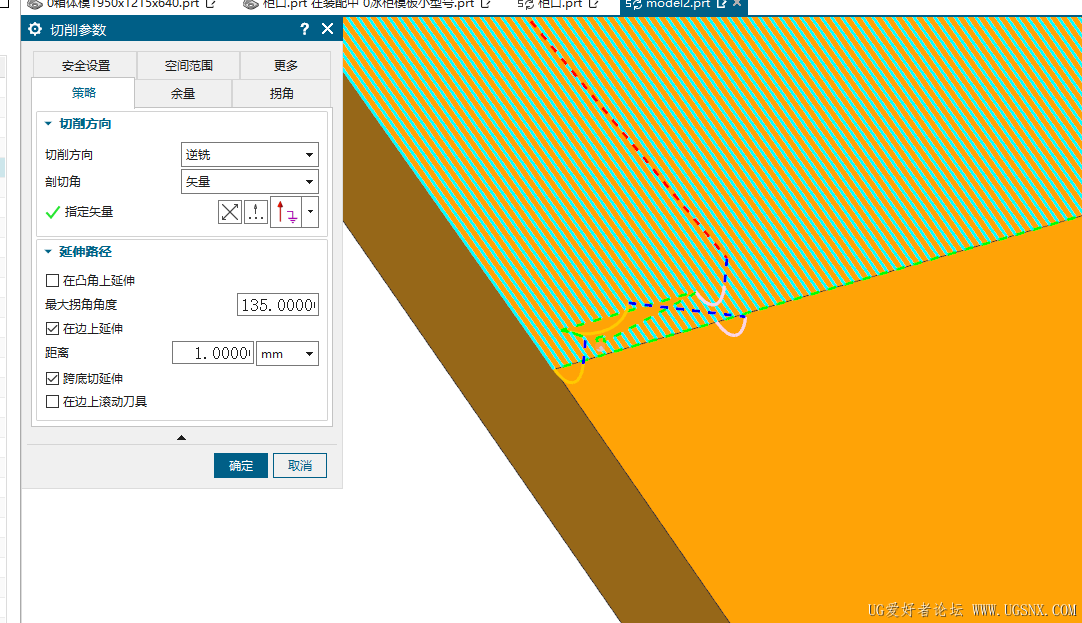This screenshot has width=1082, height=623.
Task: Close the model2.prt tab
Action: [737, 3]
